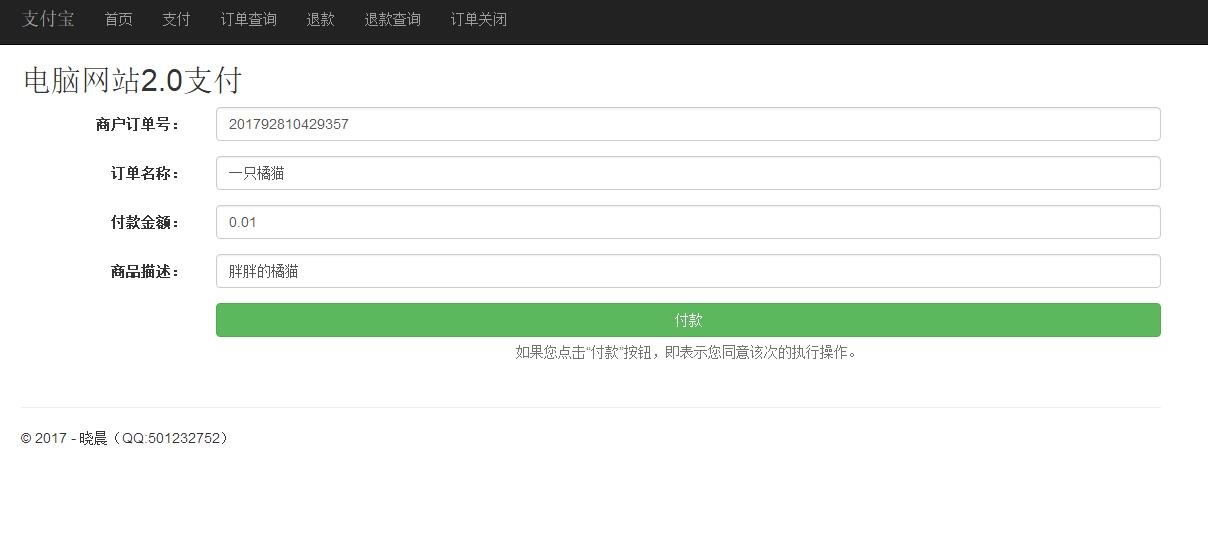The height and width of the screenshot is (555, 1208).
Task: Go to 退款查询 page
Action: pos(392,19)
